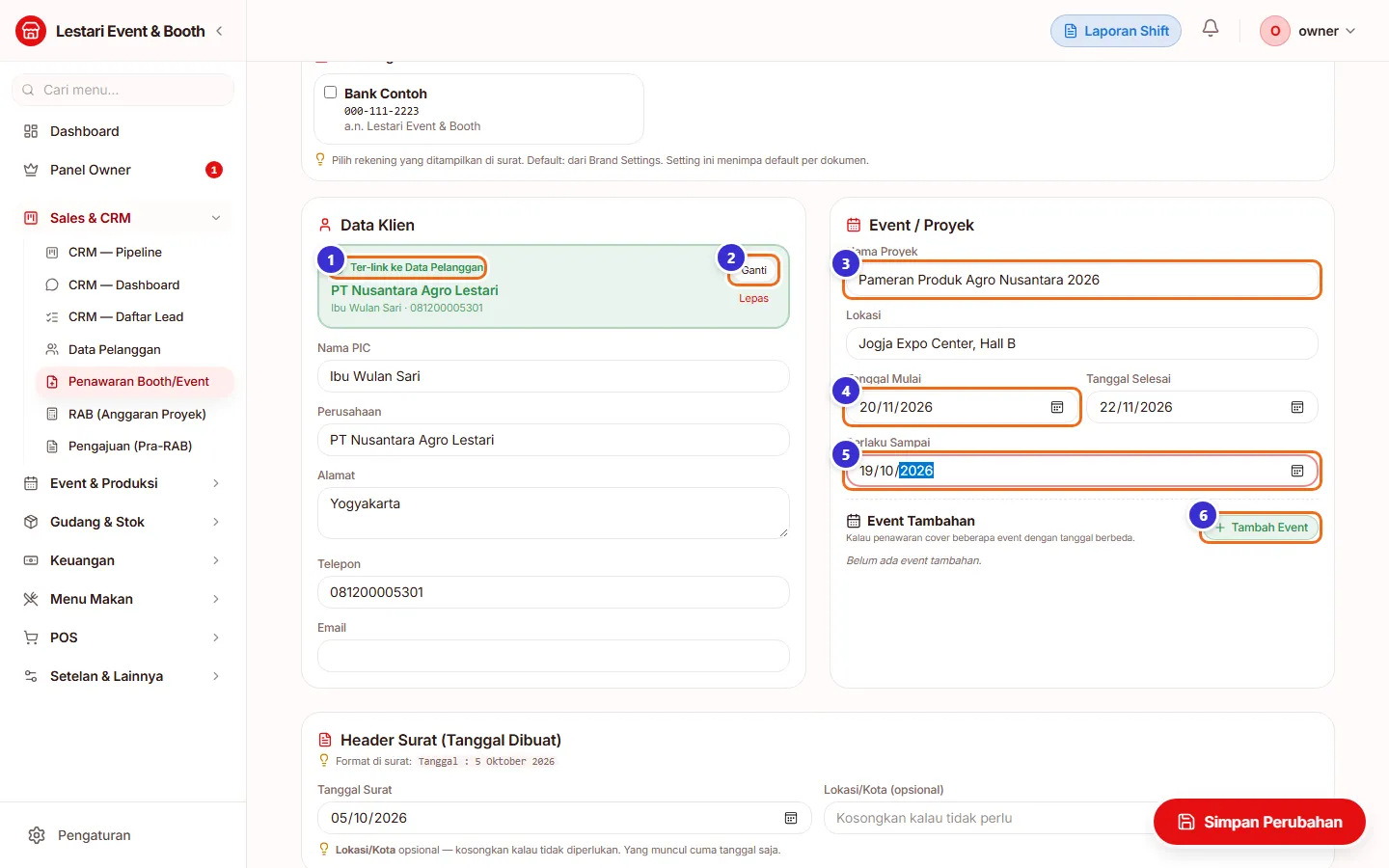Image resolution: width=1389 pixels, height=868 pixels.
Task: Select RAB (Anggaran Proyek) menu item
Action: click(x=134, y=414)
